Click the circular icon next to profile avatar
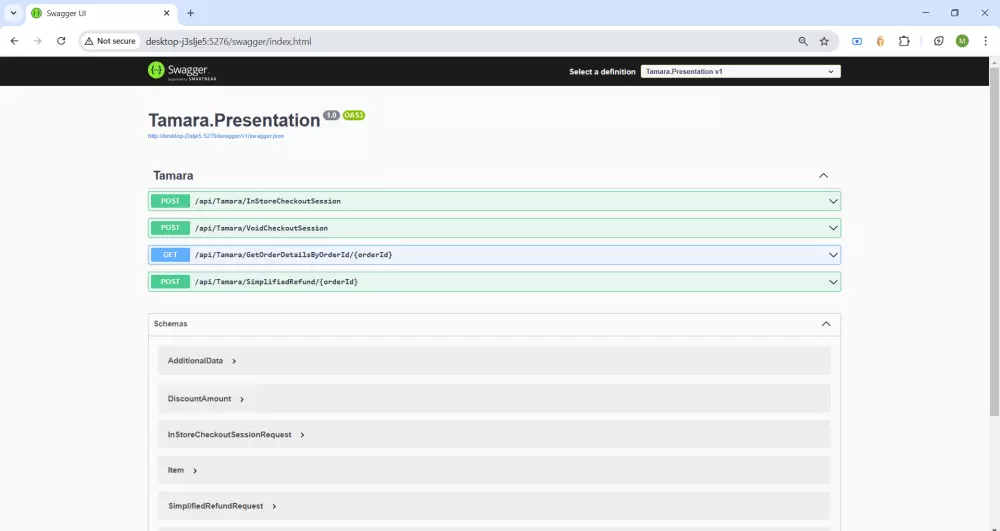 pyautogui.click(x=938, y=41)
